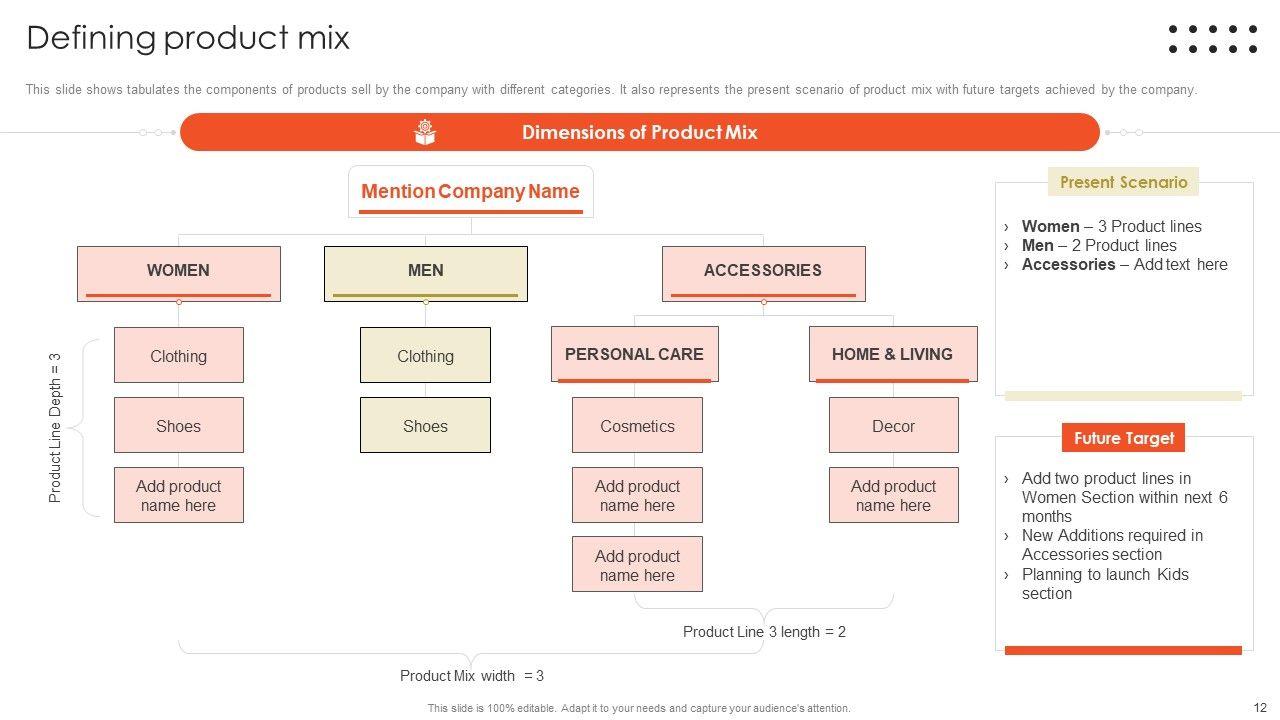Screen dimensions: 1280x720
Task: Click the Product Line 3 length label
Action: pyautogui.click(x=764, y=632)
